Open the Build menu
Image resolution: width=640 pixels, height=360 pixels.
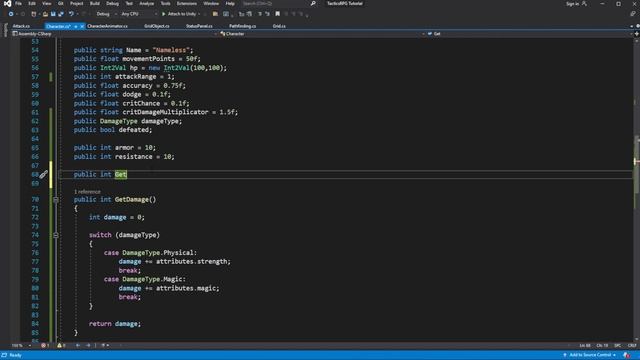coord(95,4)
